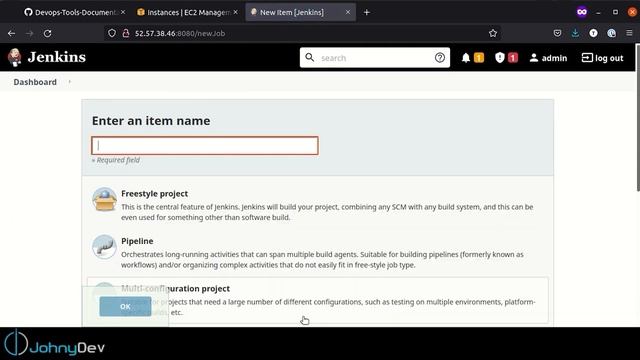Screen dimensions: 640x360
Task: Open the browser downloads icon
Action: coord(575,33)
